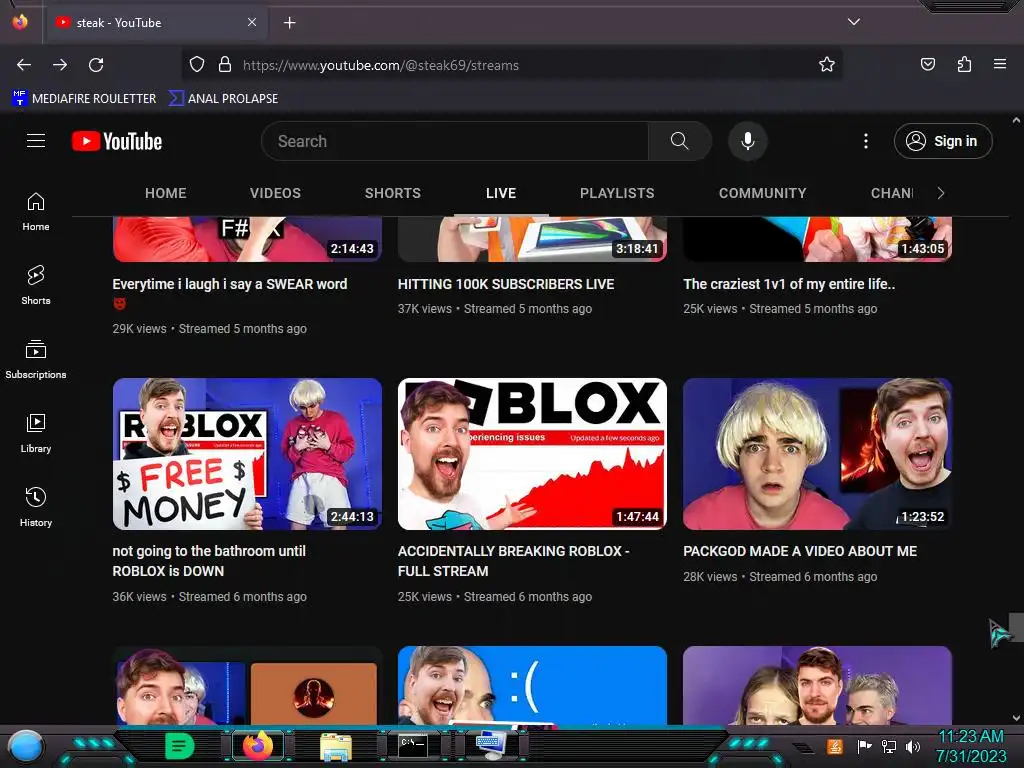Reload the page with the refresh icon
This screenshot has width=1024, height=768.
[x=96, y=65]
